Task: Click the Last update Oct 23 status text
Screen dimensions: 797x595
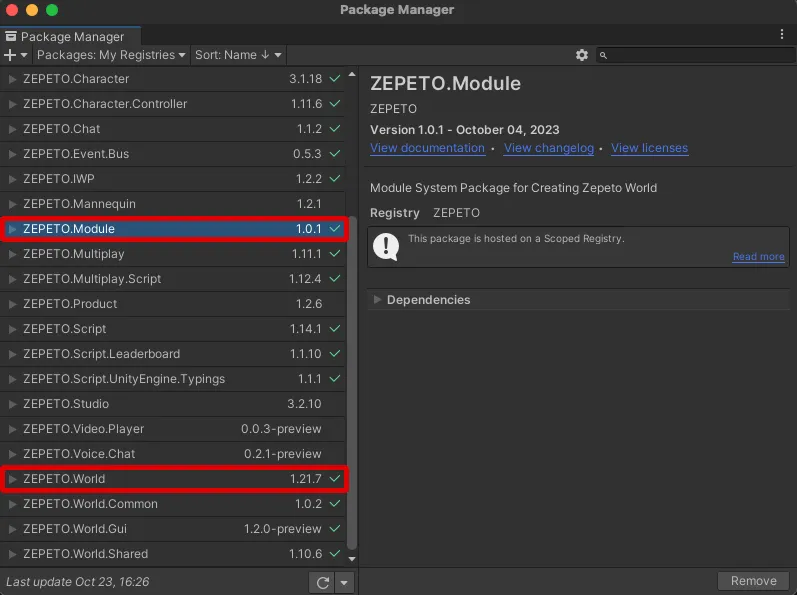Action: click(x=78, y=582)
